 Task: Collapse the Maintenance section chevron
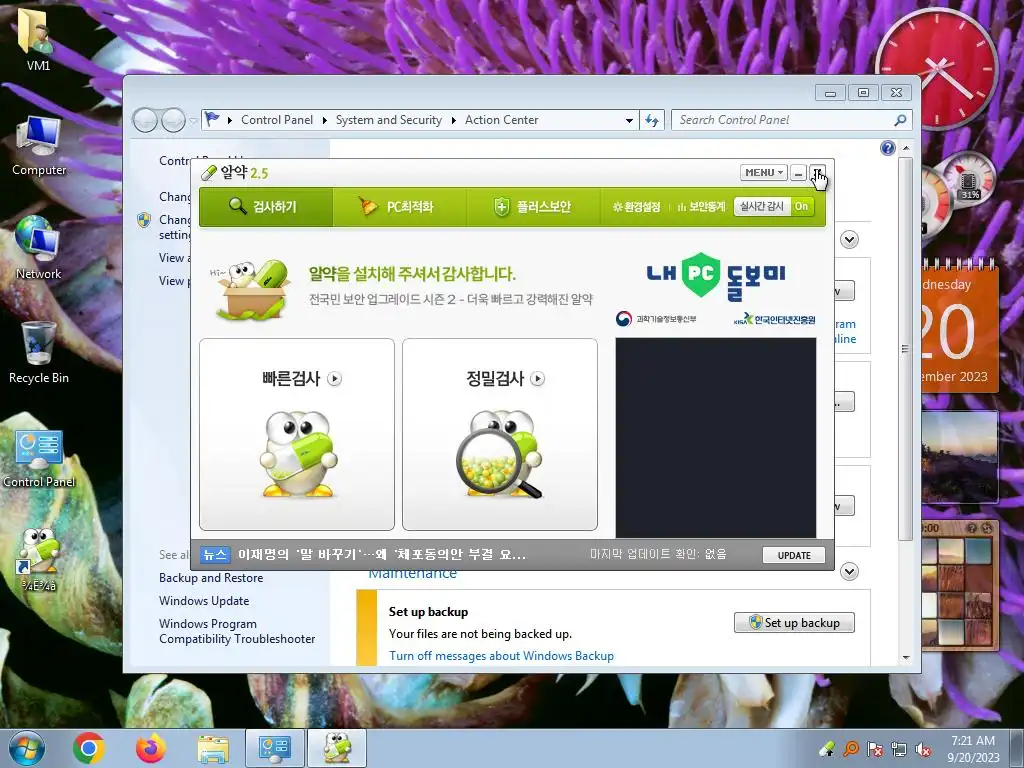(x=849, y=572)
